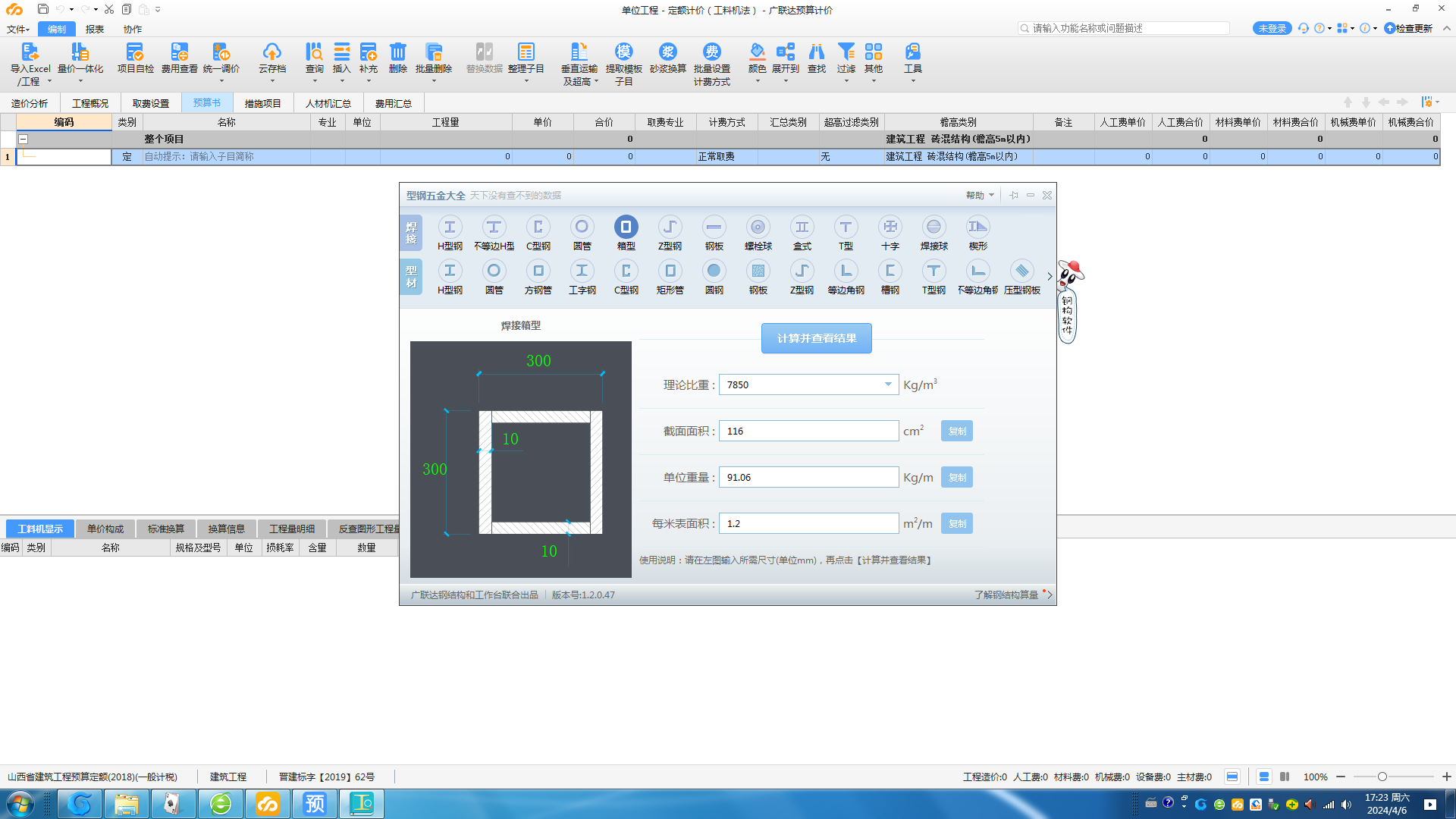The image size is (1456, 819).
Task: Select 槽钢 channel steel profile
Action: pos(890,277)
